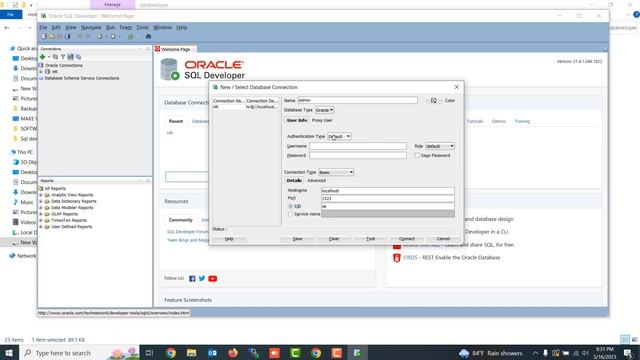This screenshot has width=640, height=360.
Task: Click the Save button in dialog
Action: [x=298, y=239]
